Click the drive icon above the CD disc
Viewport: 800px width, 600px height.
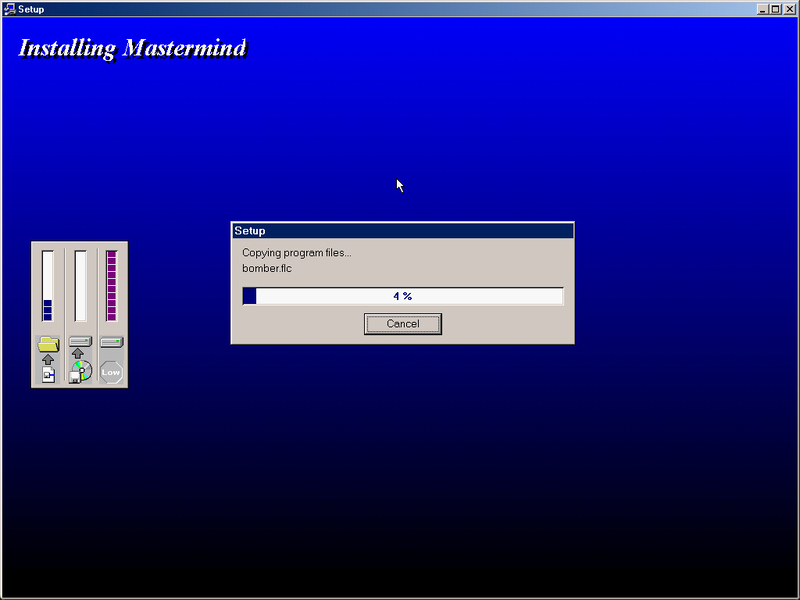[80, 341]
